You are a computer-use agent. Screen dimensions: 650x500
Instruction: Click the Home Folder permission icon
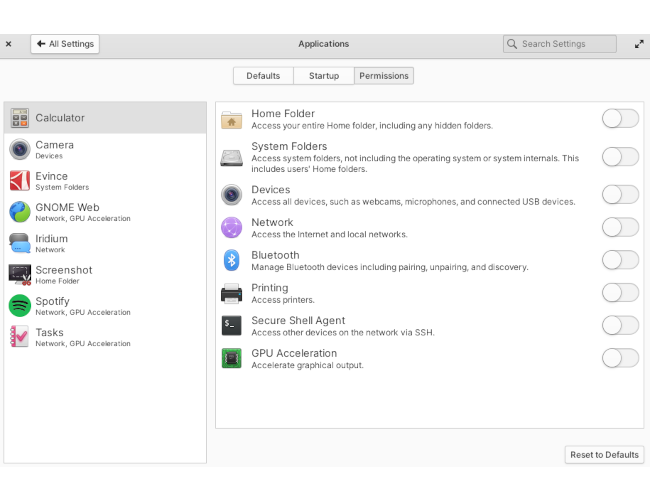point(231,120)
